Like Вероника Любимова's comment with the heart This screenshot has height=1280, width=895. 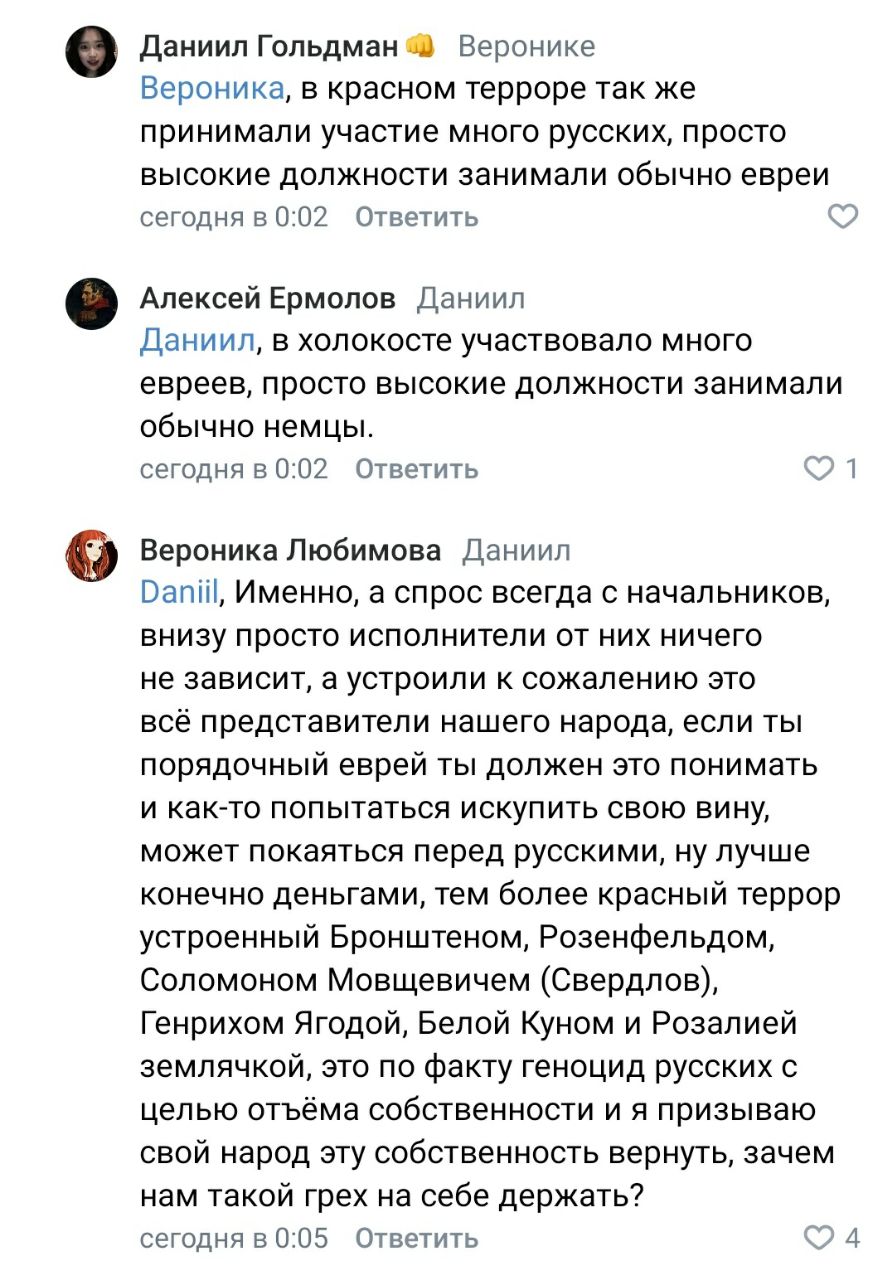click(x=820, y=1238)
